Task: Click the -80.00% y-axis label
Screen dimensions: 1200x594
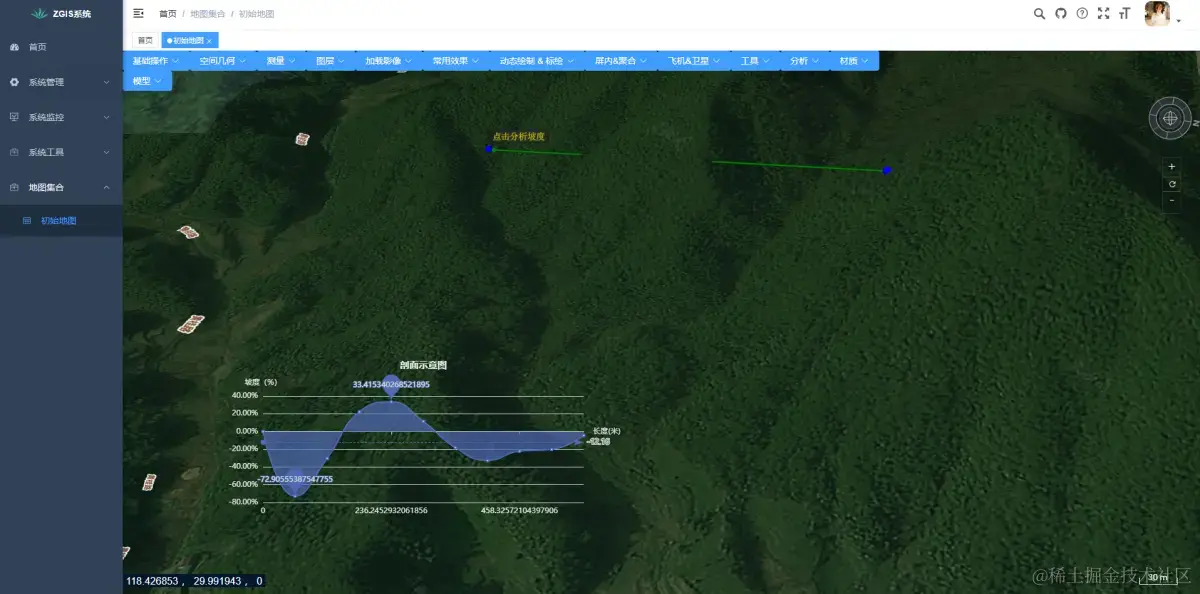Action: 244,502
